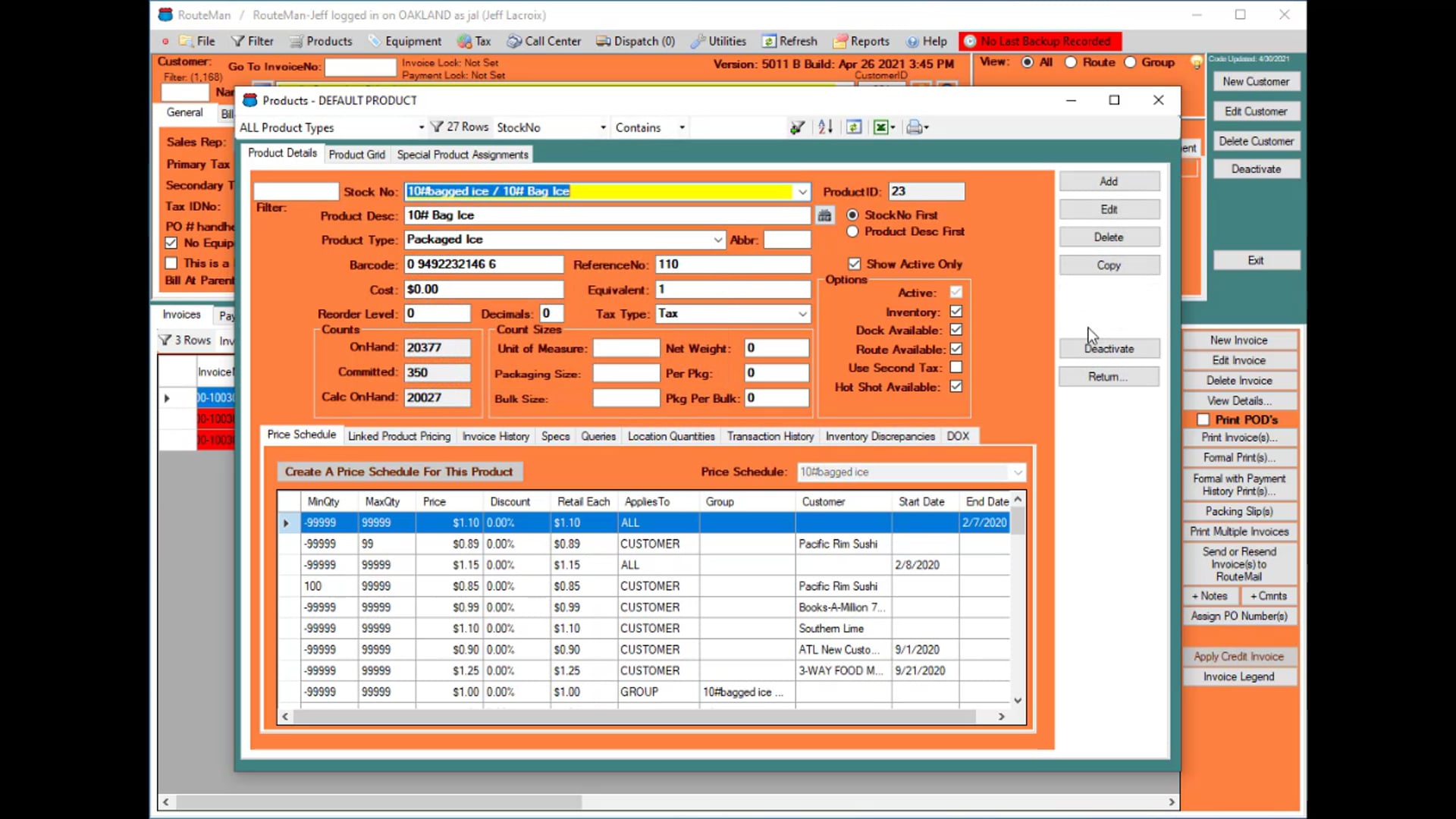The width and height of the screenshot is (1456, 819).
Task: Click the lightbulb icon near Group option
Action: [1196, 62]
